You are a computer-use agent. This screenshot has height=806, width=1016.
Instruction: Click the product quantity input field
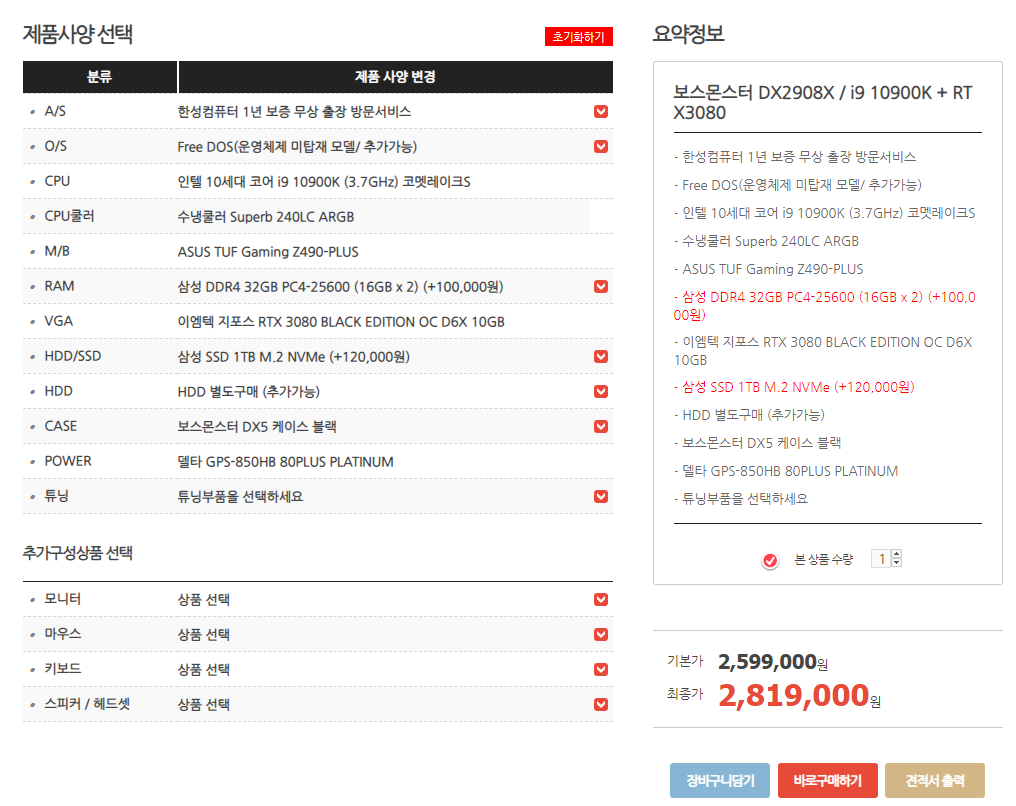click(881, 558)
